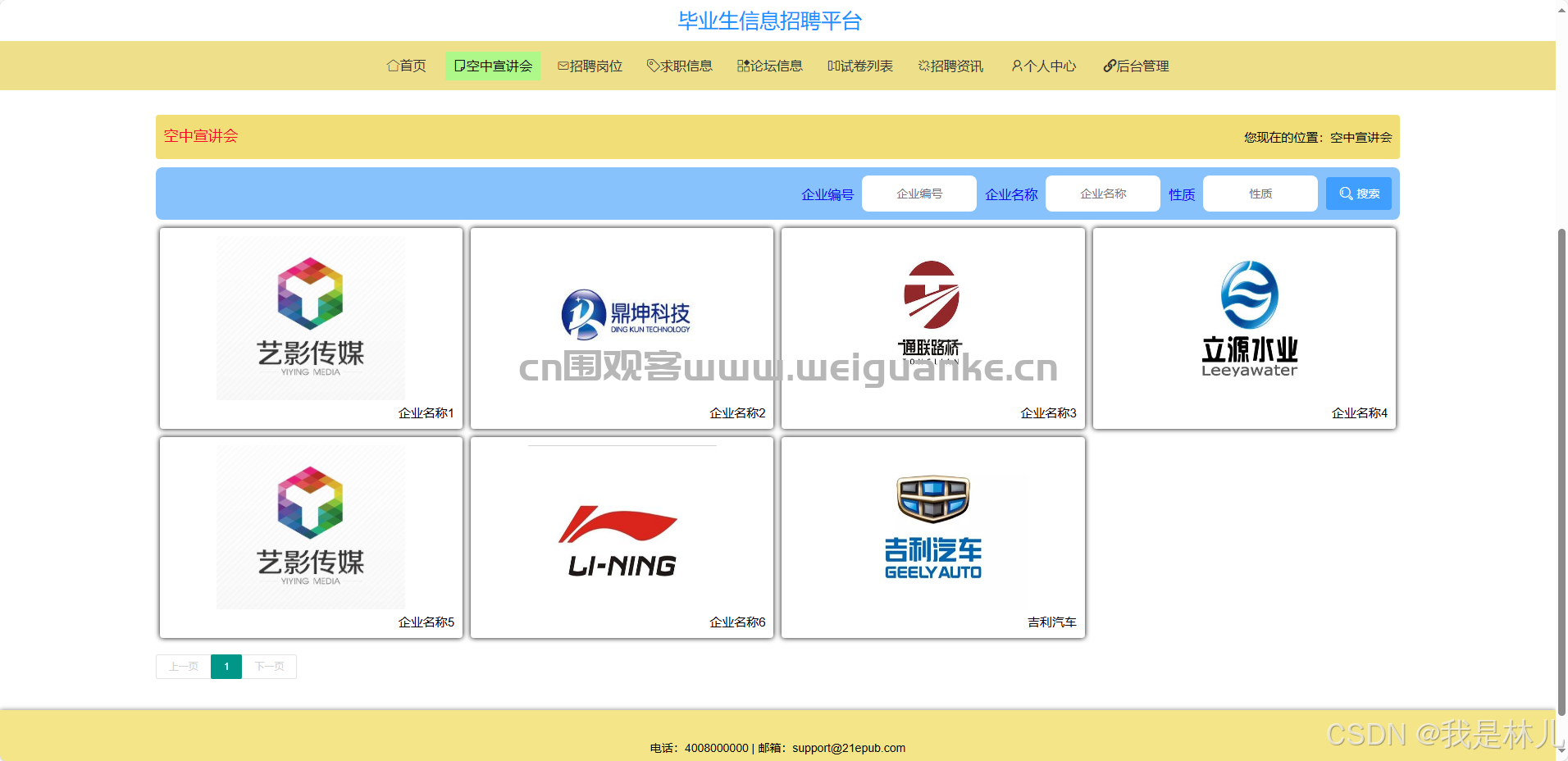Click the 下一页 pagination button
The width and height of the screenshot is (1568, 761).
pos(269,667)
